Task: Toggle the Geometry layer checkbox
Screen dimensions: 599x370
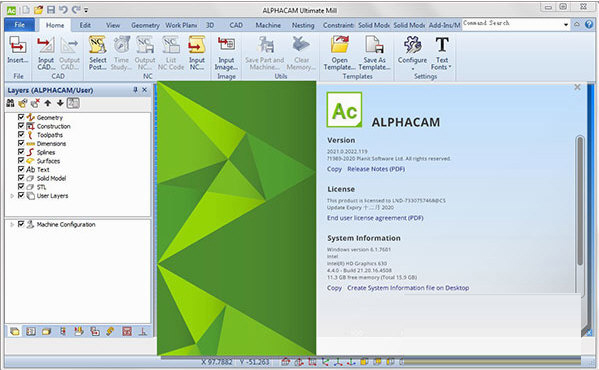Action: 21,117
